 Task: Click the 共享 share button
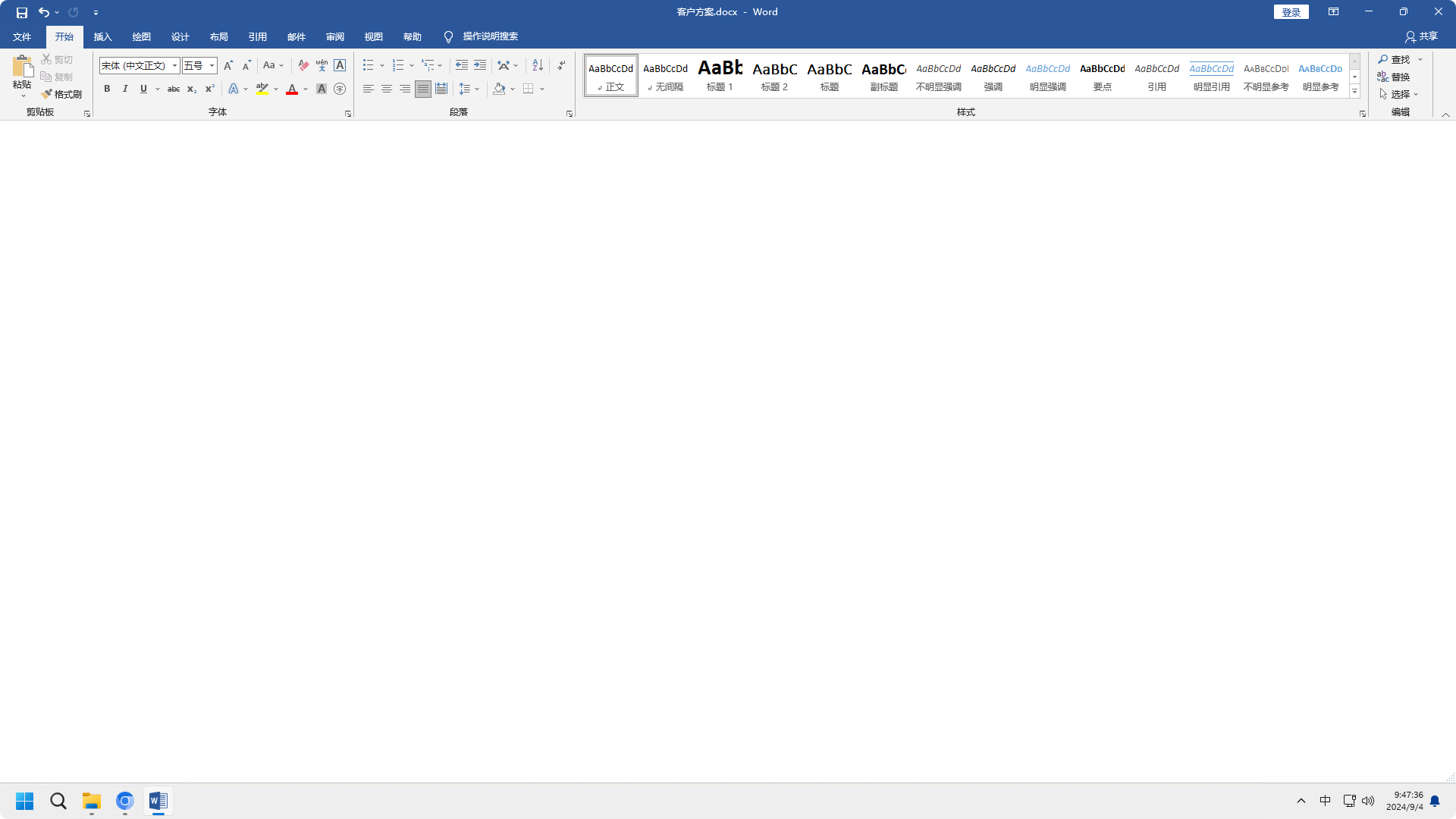1422,36
